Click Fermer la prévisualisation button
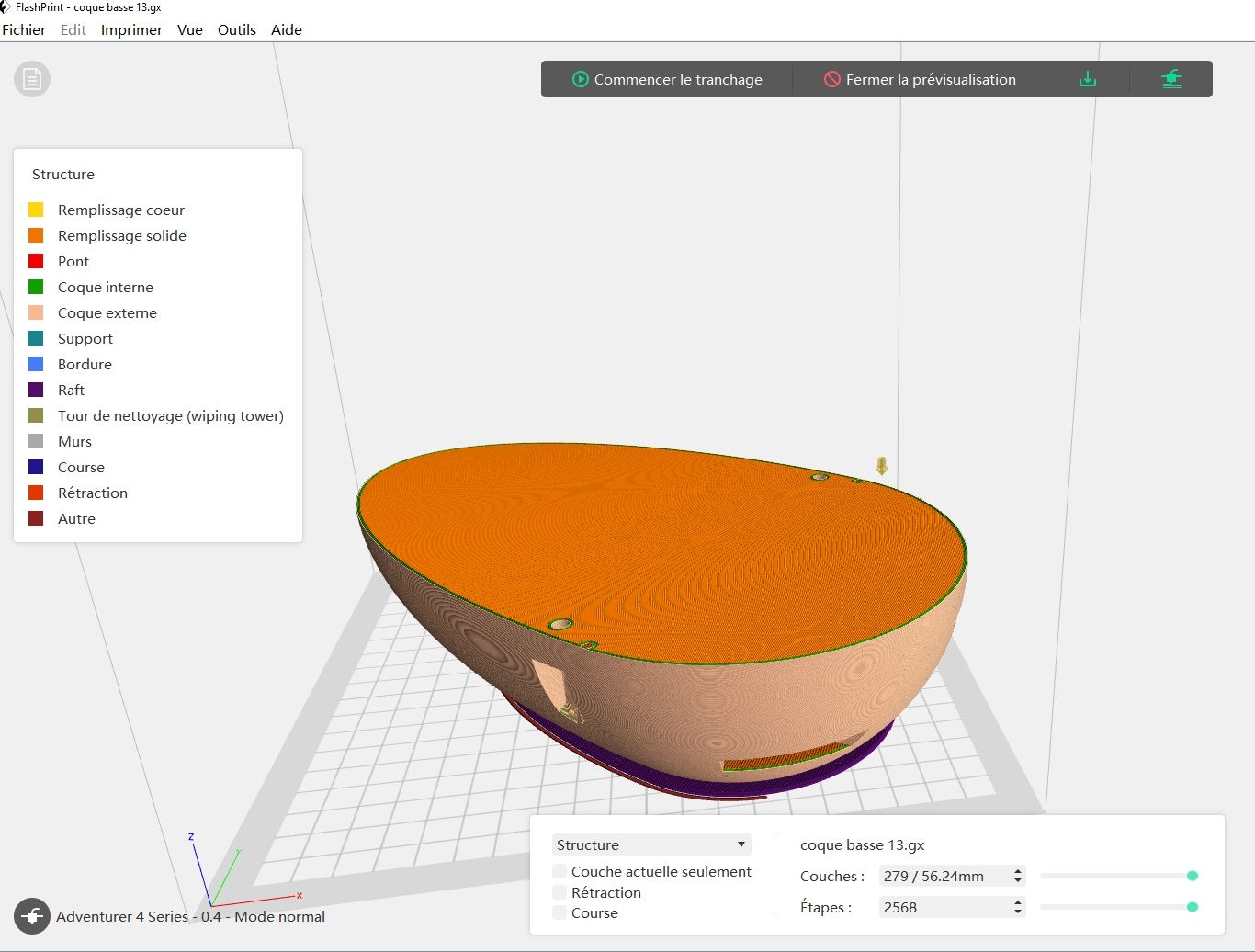 (920, 79)
